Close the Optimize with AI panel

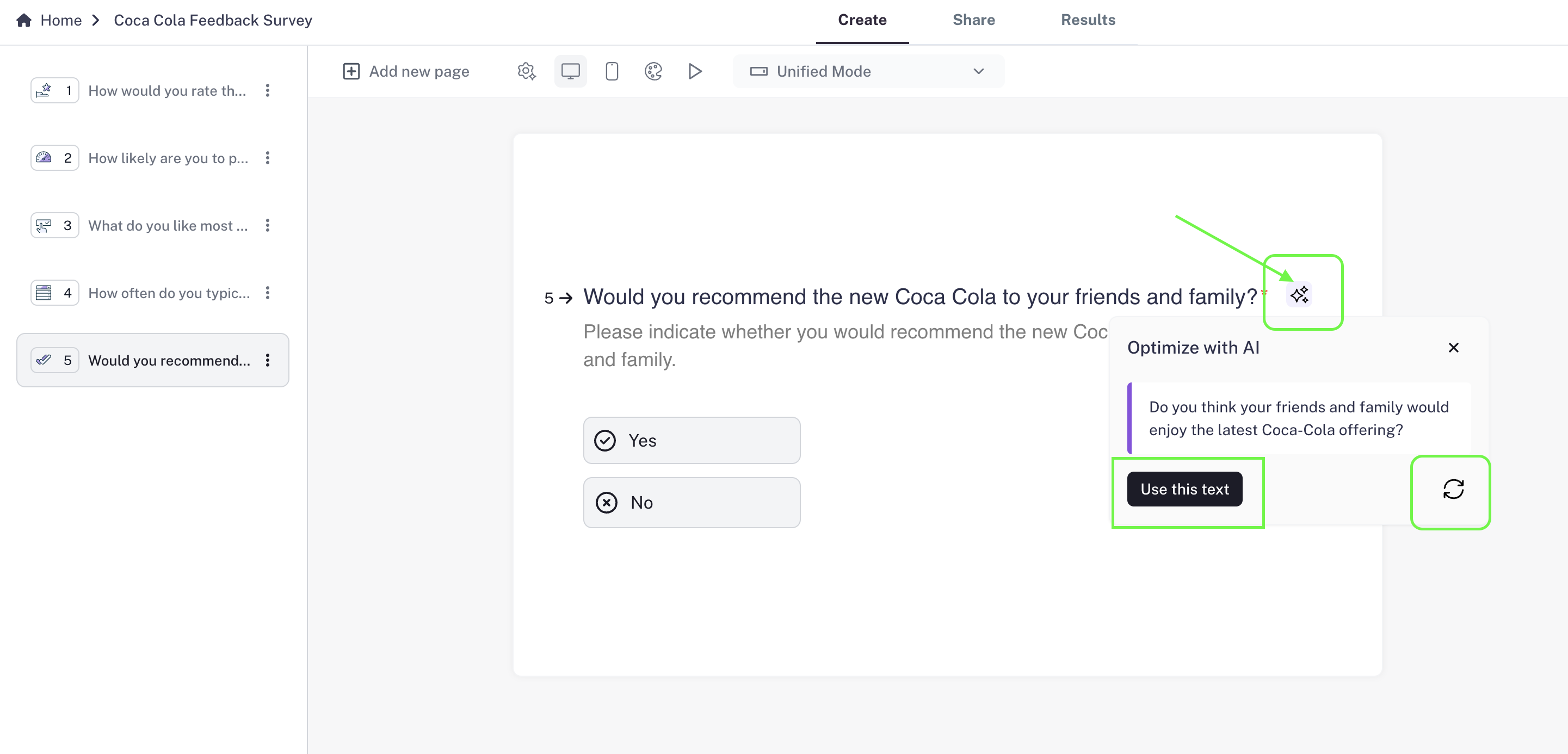pyautogui.click(x=1453, y=348)
